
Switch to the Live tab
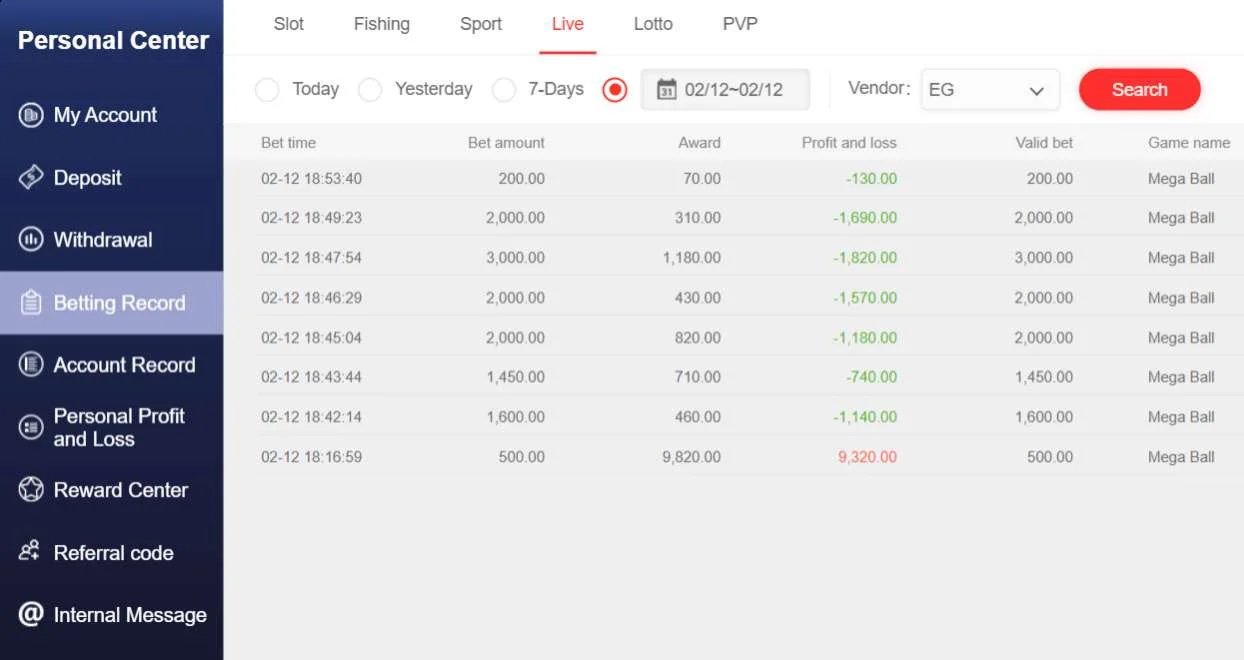pos(567,24)
